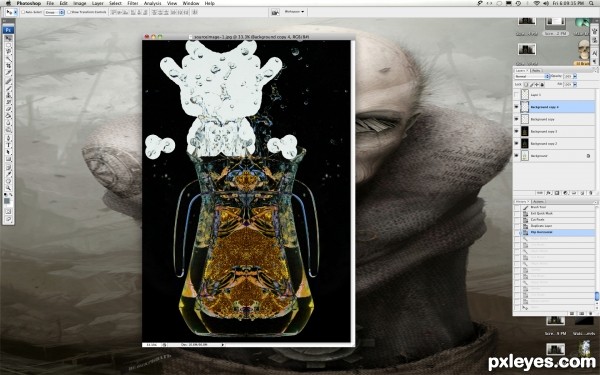Toggle Quick Mask mode in the toolbox
This screenshot has height=375, width=600.
(8, 211)
